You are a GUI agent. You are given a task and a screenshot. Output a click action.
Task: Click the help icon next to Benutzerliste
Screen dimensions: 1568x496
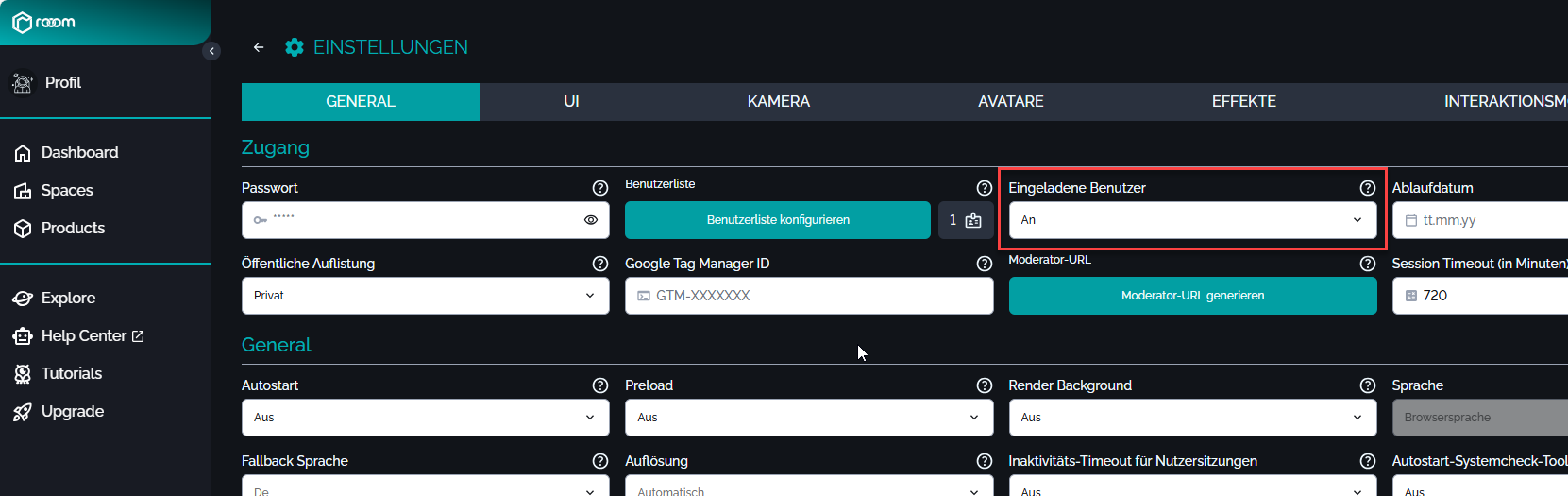(x=984, y=188)
